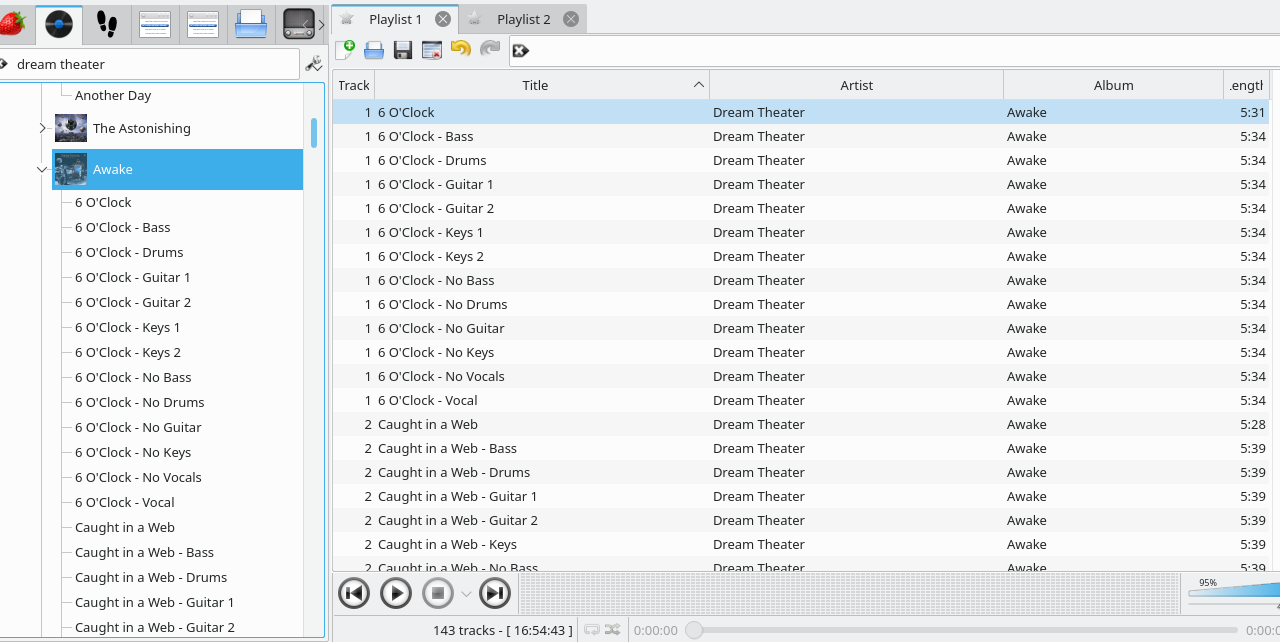Open collection options wrench menu
1280x642 pixels.
[x=313, y=64]
